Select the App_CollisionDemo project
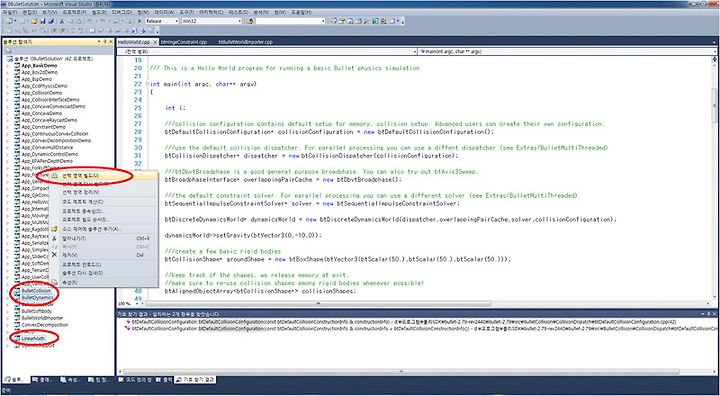The image size is (720, 396). [x=41, y=93]
